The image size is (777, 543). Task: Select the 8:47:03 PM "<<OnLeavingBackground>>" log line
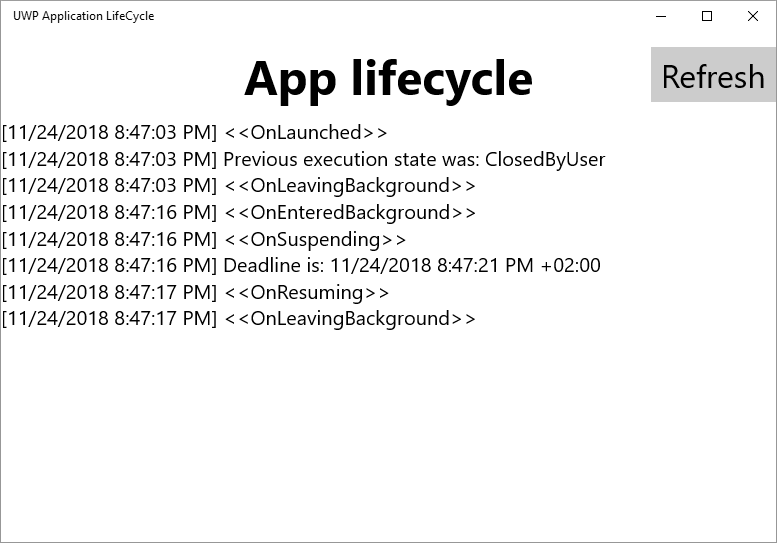click(x=238, y=186)
